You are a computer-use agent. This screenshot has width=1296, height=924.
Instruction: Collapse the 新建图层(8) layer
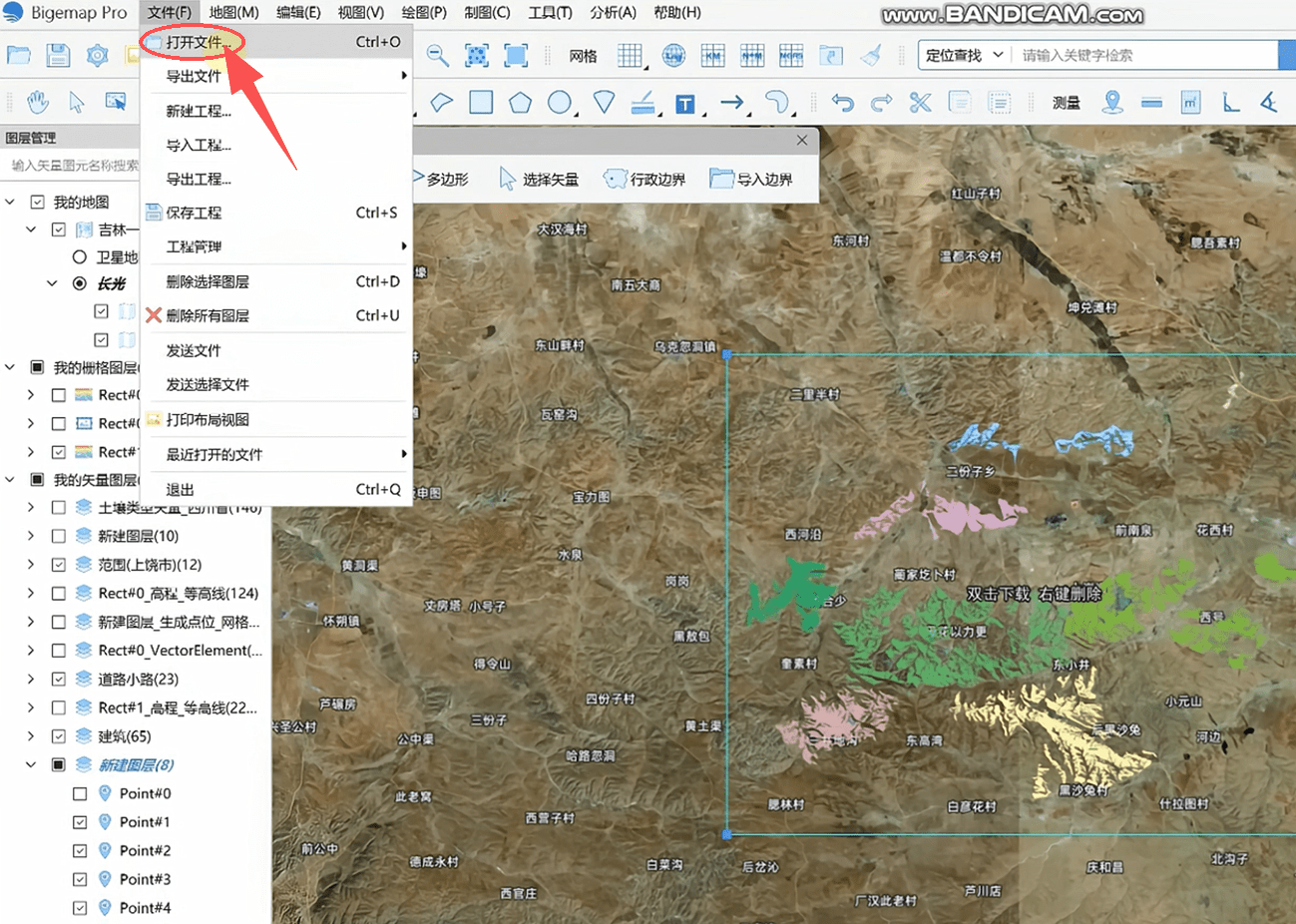31,765
